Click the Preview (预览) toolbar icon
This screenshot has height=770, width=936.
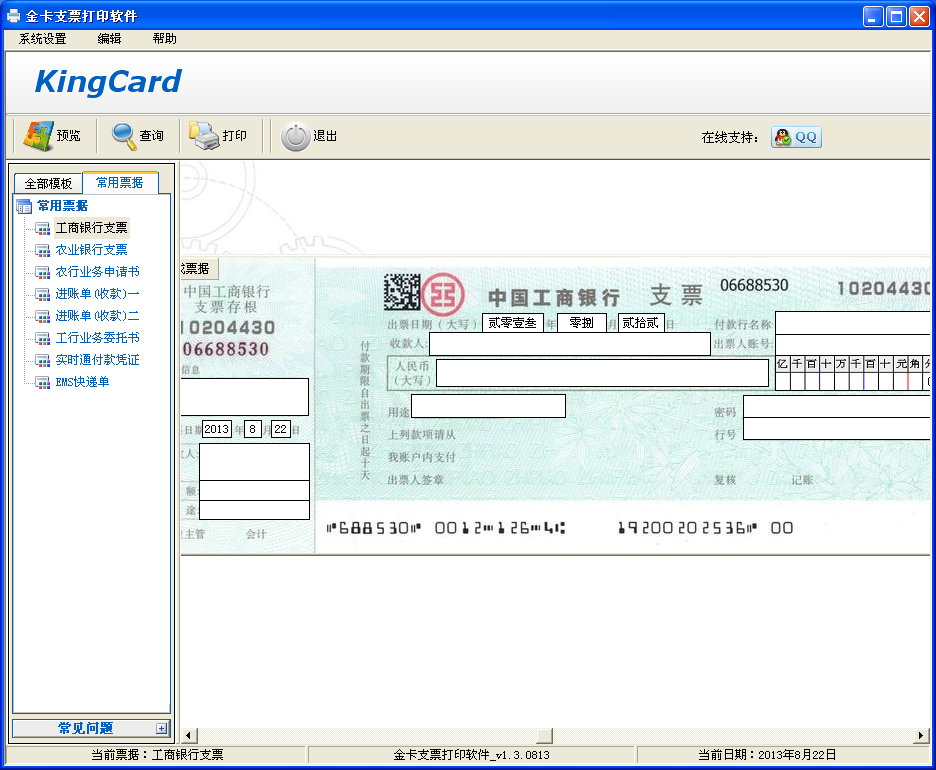tap(50, 136)
